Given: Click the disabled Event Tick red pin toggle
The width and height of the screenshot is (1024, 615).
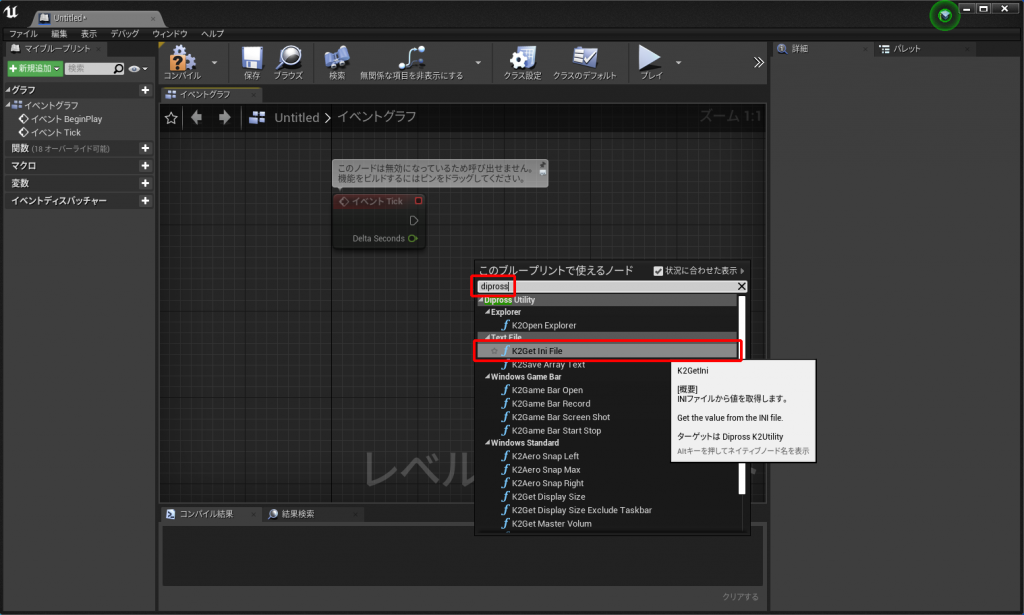Looking at the screenshot, I should click(419, 201).
